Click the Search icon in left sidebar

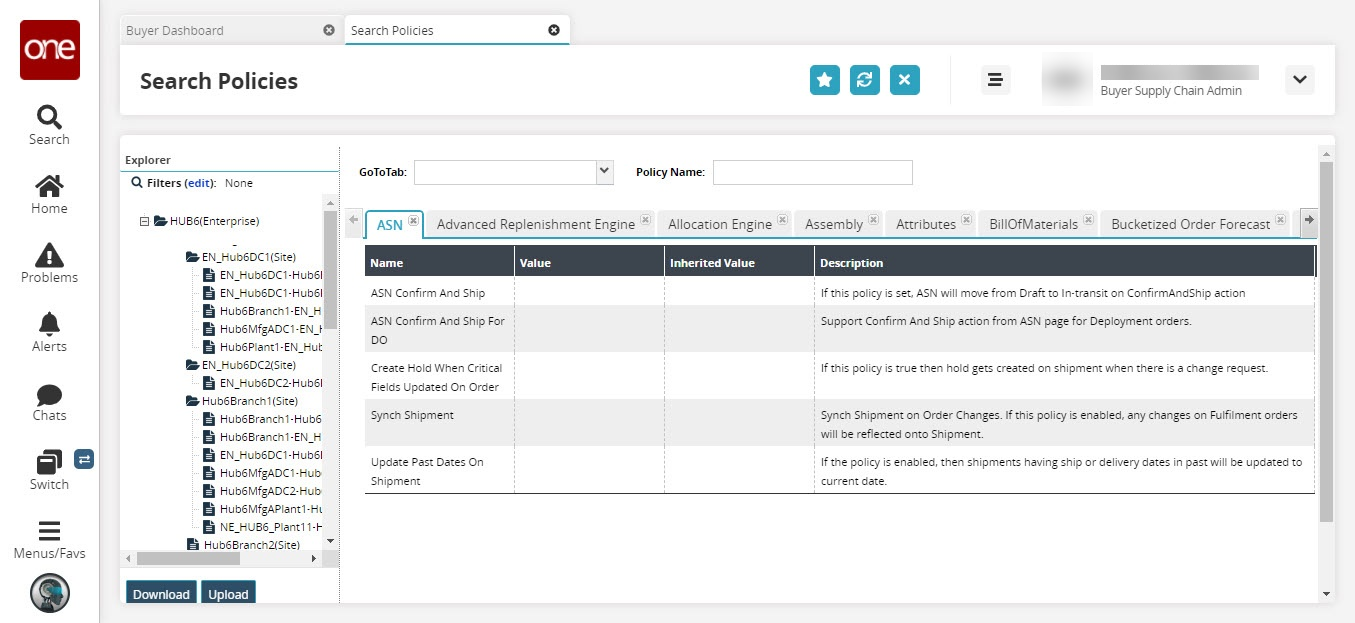(49, 118)
